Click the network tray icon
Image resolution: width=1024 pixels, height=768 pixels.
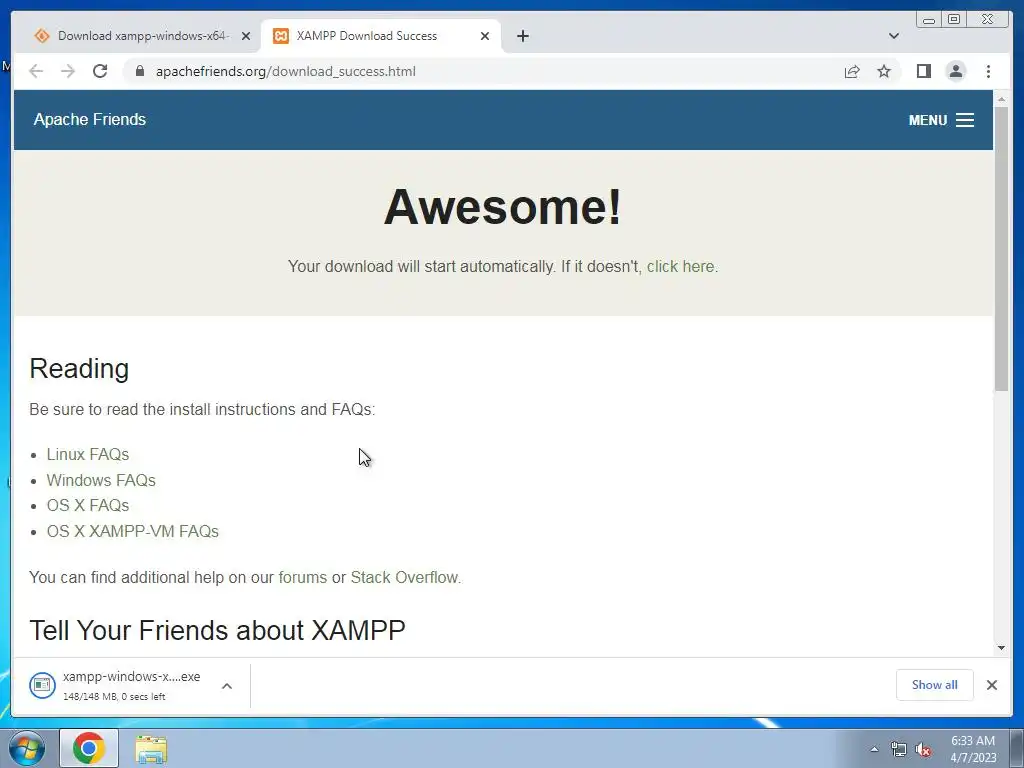coord(899,749)
